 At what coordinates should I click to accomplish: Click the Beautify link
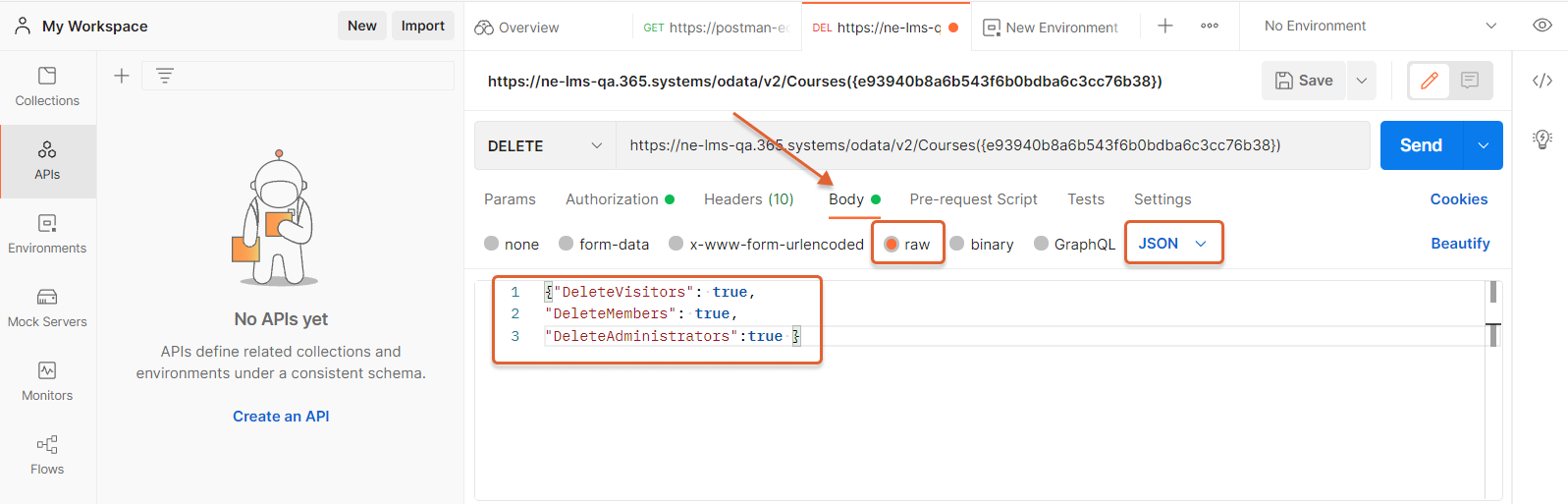(x=1460, y=244)
